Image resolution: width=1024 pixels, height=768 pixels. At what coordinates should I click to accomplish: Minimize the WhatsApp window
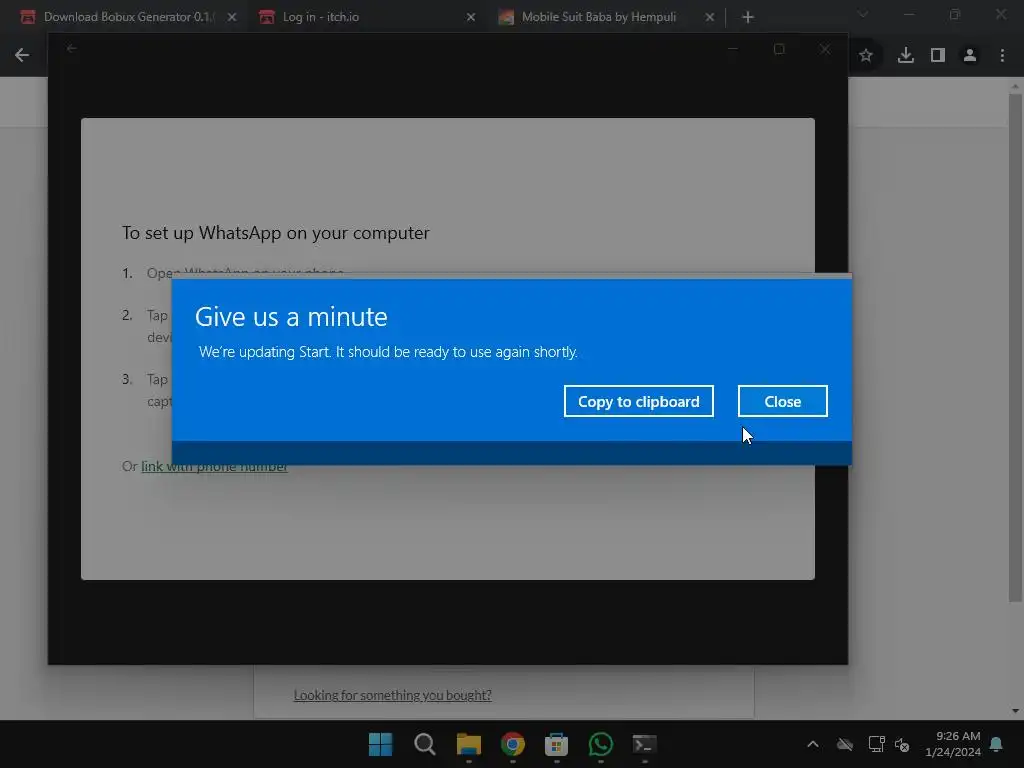(733, 49)
